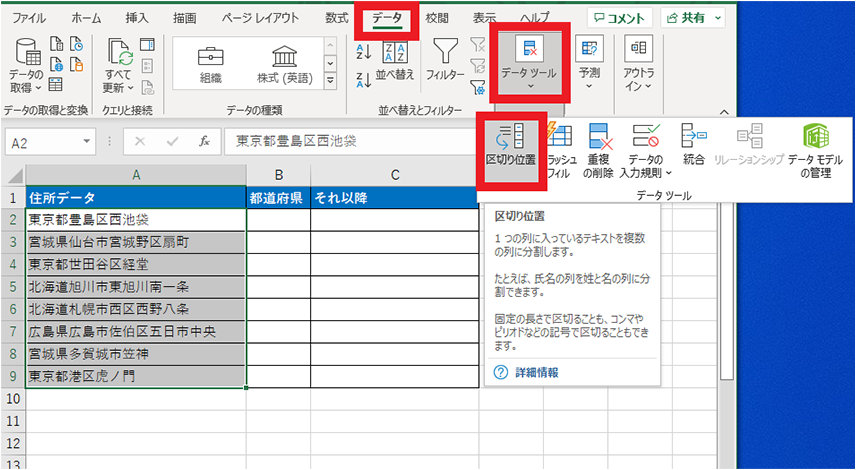Click the cancel X in formula bar
Viewport: 856px width, 470px height.
click(x=140, y=142)
